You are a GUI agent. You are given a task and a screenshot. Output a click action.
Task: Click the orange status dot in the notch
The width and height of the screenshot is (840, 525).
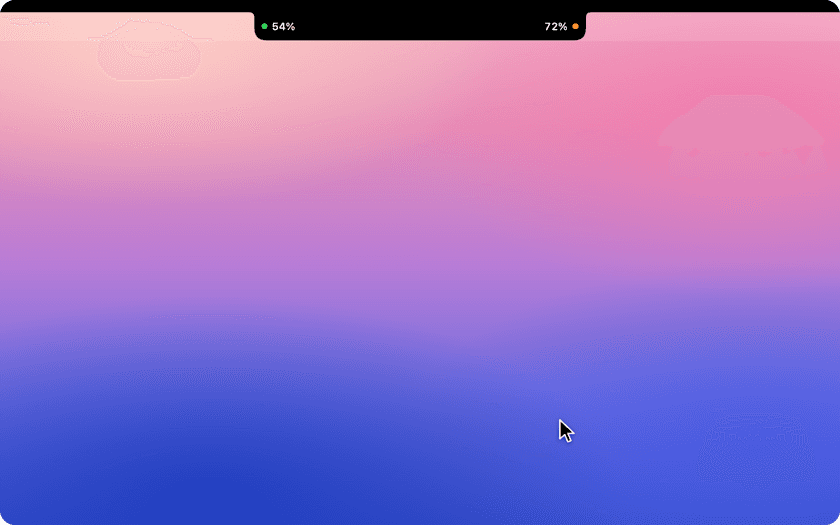575,26
